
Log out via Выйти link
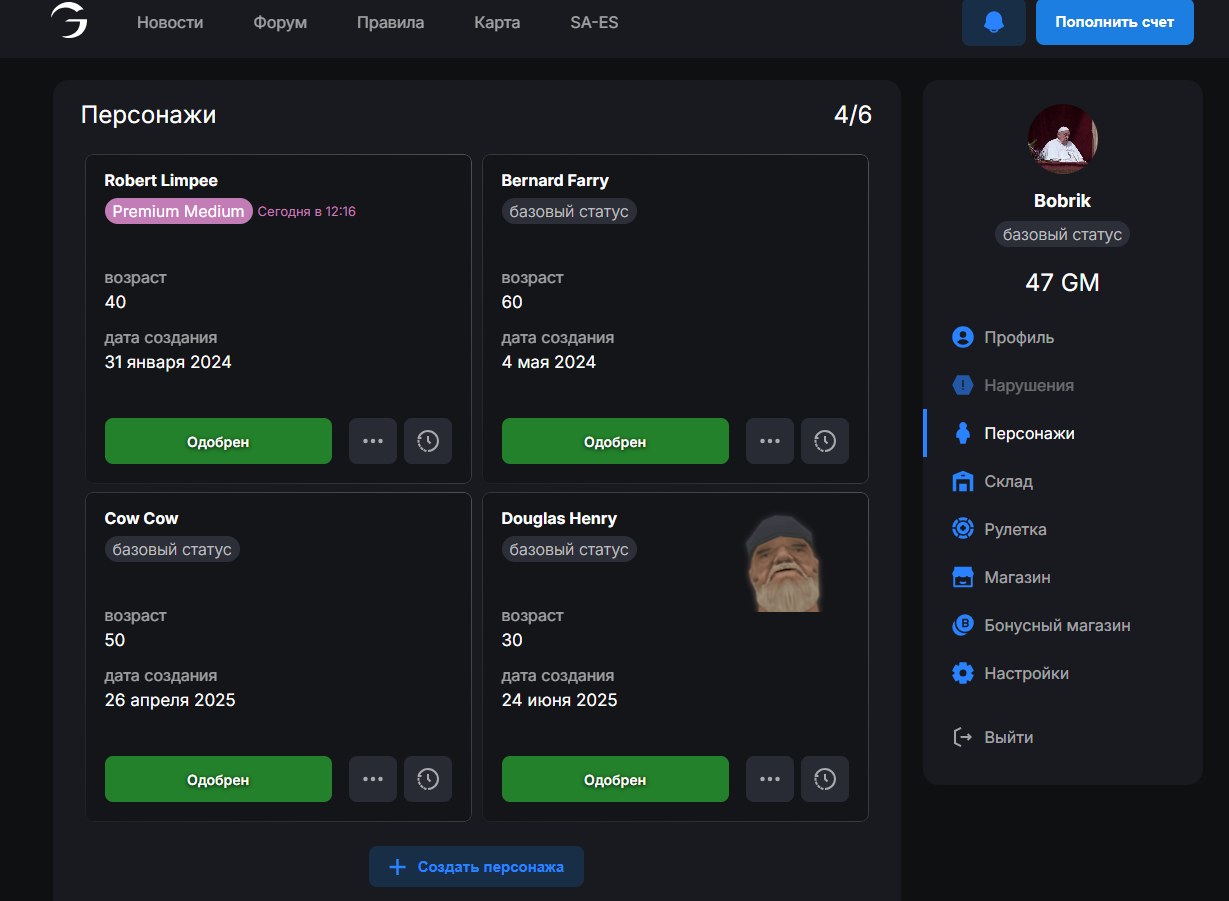pos(1008,737)
